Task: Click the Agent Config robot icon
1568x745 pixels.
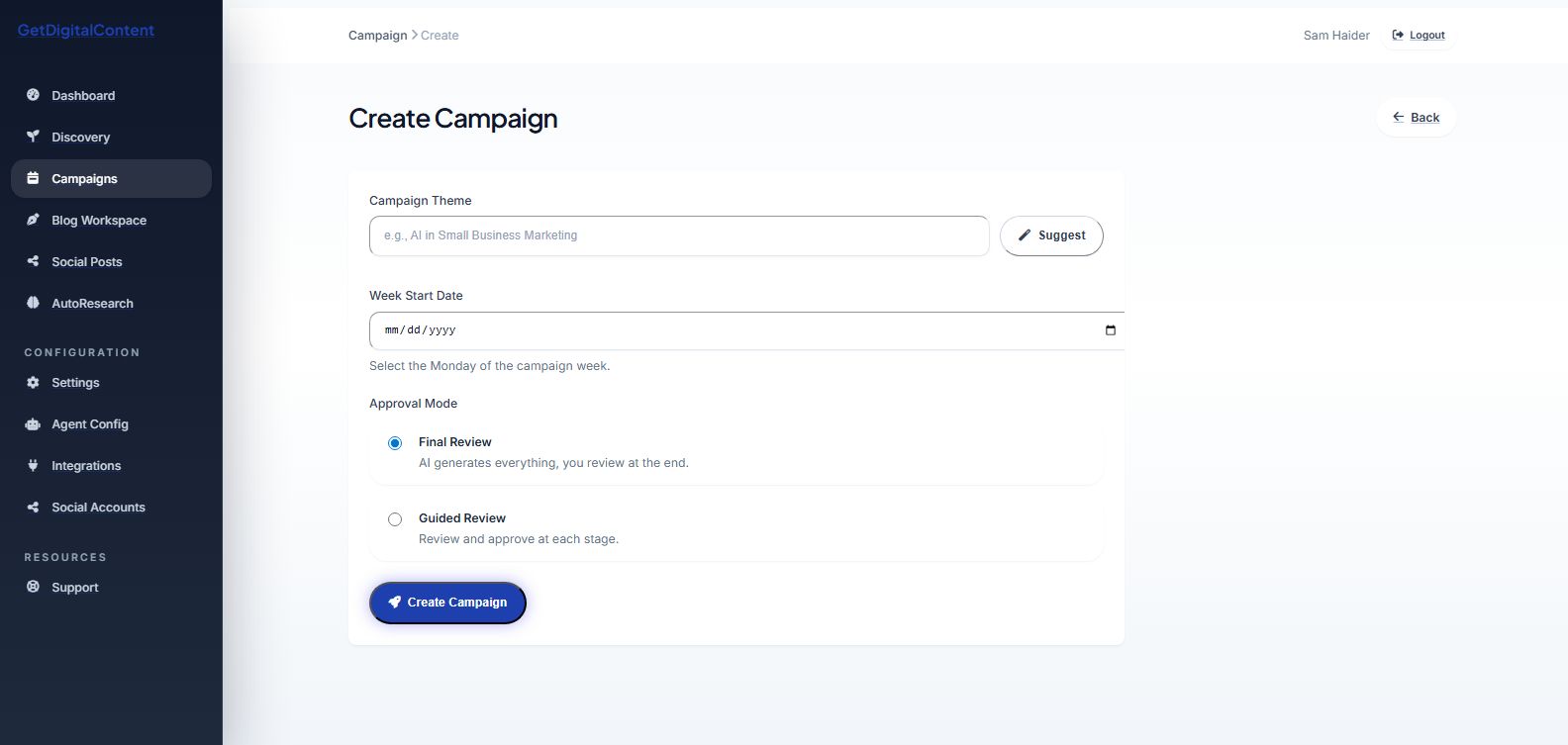Action: (33, 423)
